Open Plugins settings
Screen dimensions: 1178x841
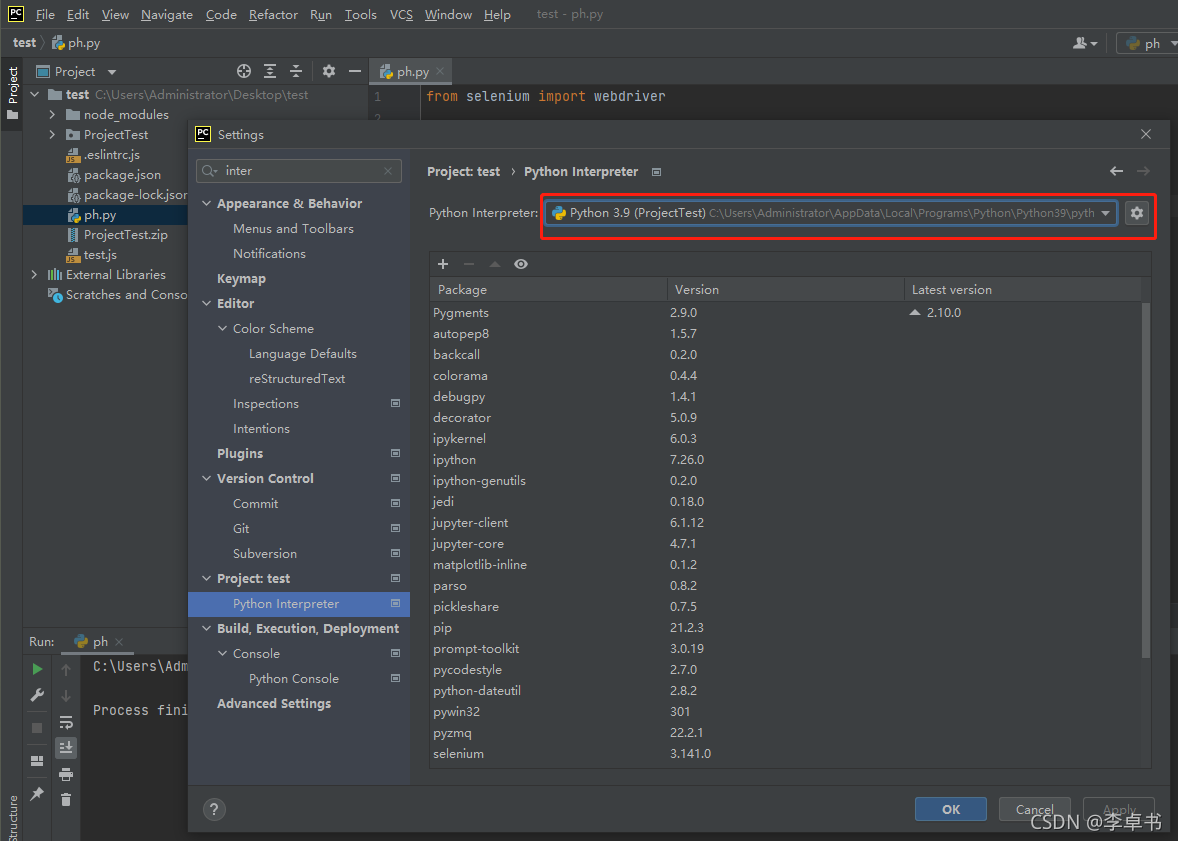(x=240, y=454)
